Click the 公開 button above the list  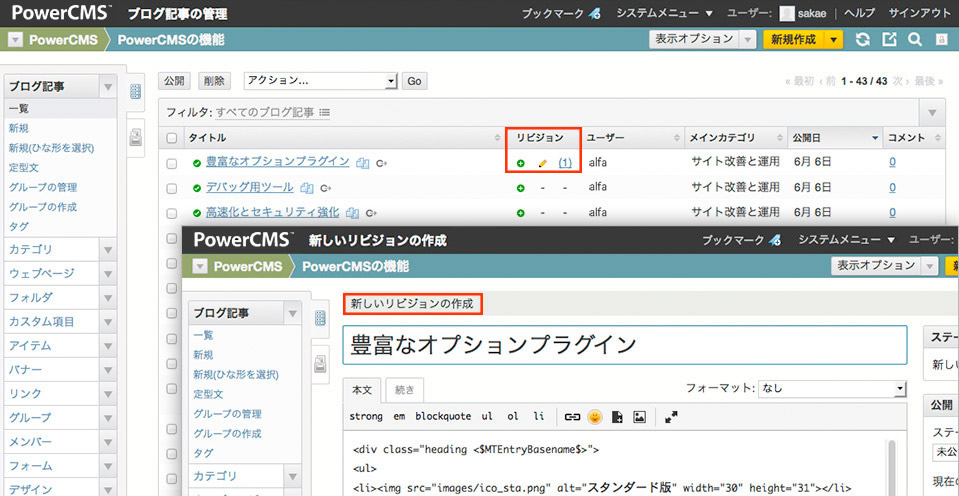(x=174, y=81)
